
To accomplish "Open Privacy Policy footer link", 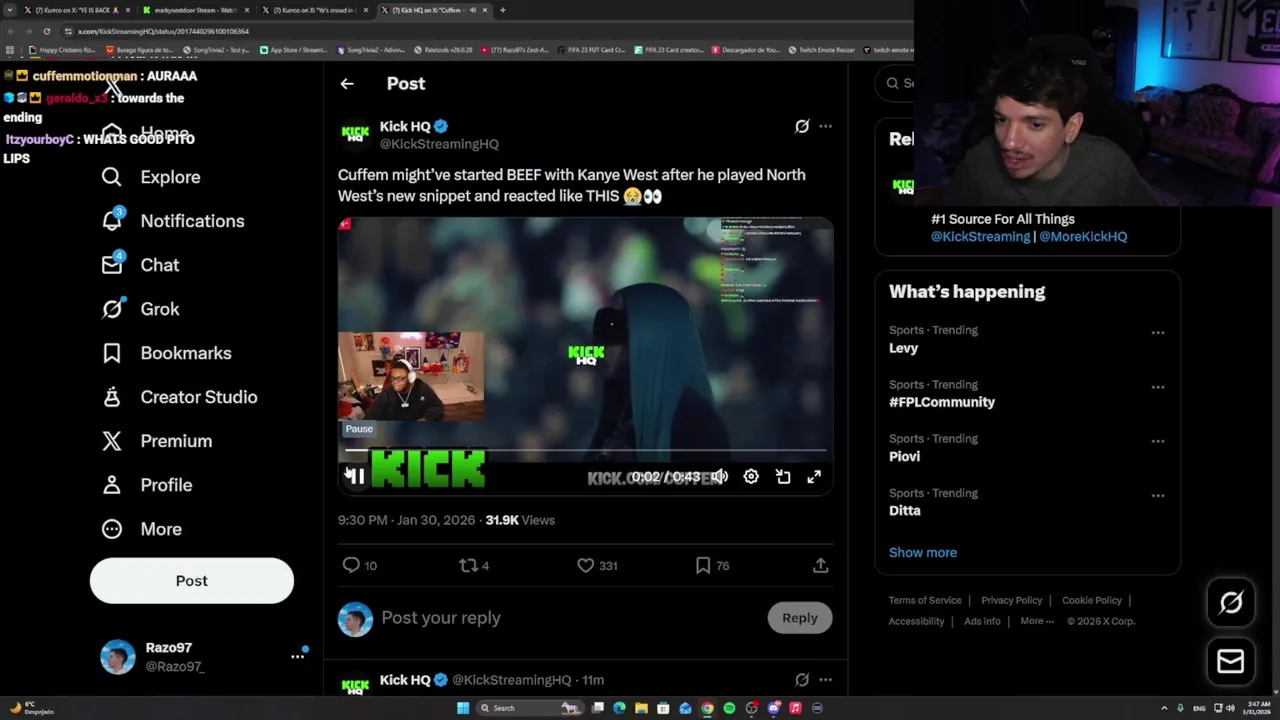I will [x=1012, y=601].
